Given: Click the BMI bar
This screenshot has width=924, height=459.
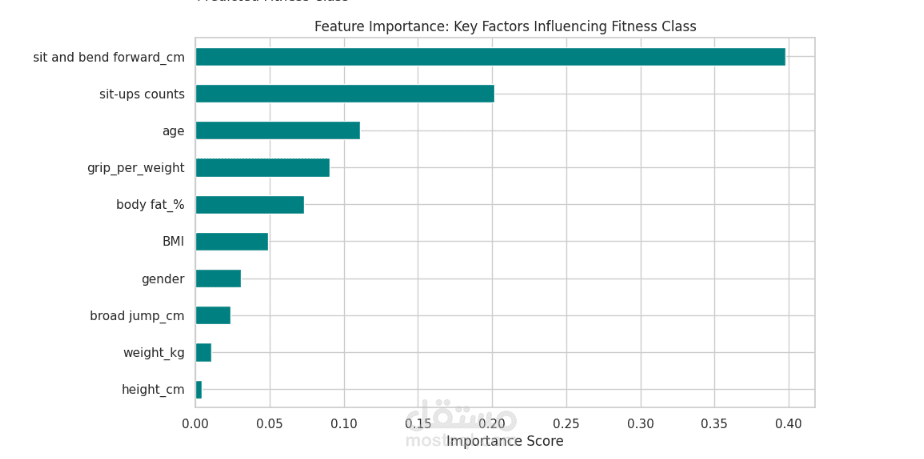Looking at the screenshot, I should click(232, 242).
